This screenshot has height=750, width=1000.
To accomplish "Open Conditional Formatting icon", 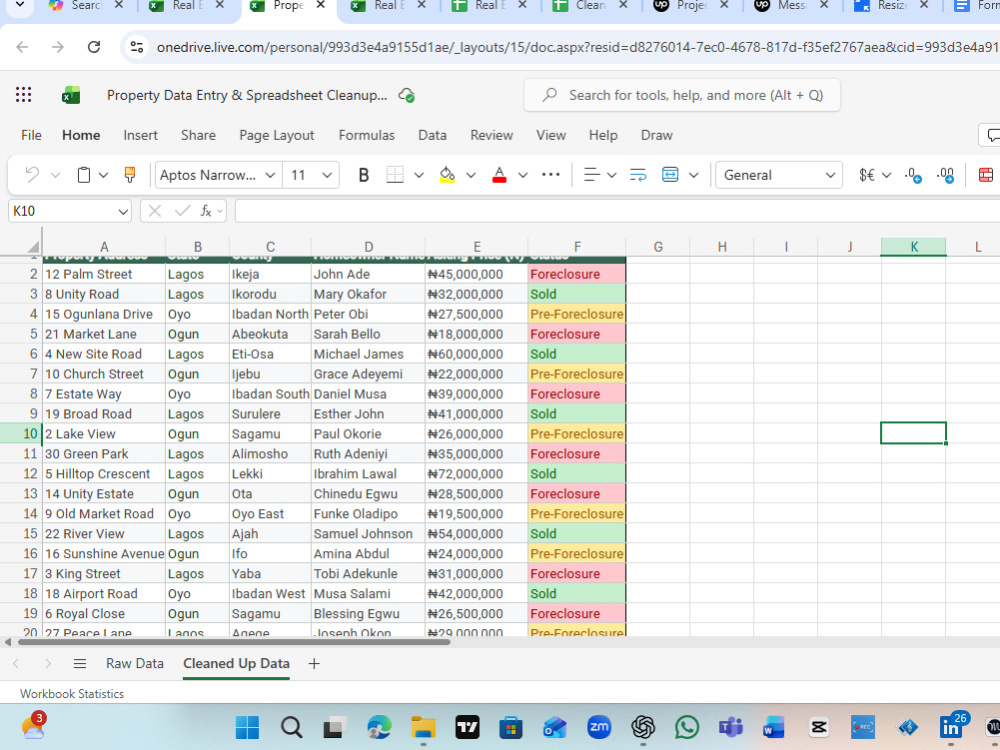I will [x=985, y=175].
